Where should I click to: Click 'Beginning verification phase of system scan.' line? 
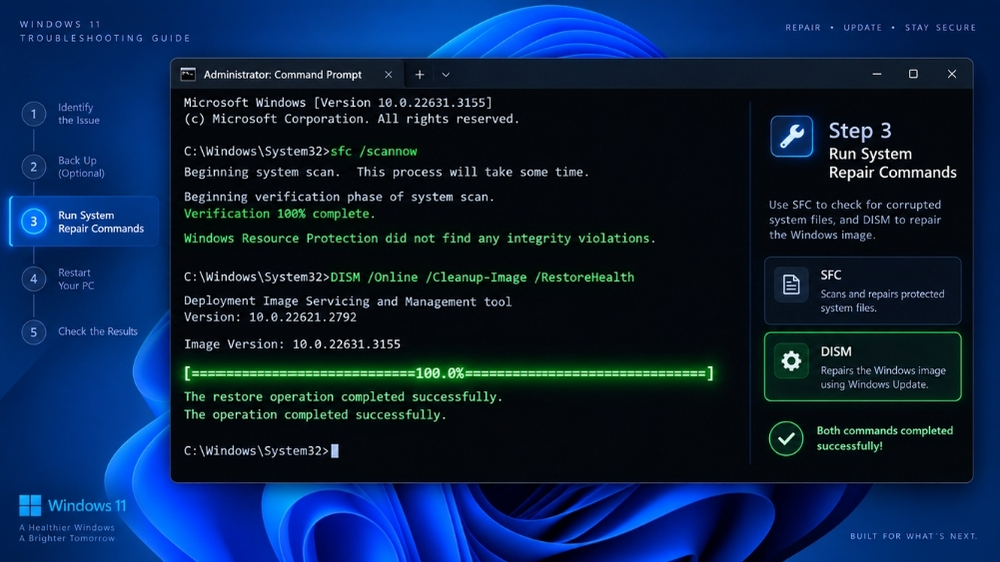coord(339,196)
